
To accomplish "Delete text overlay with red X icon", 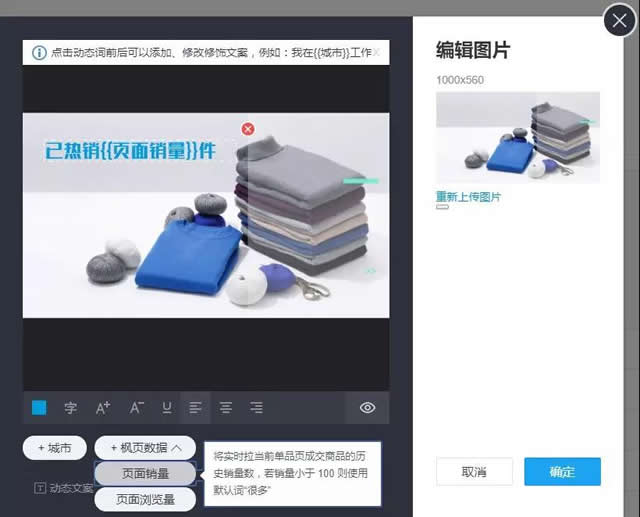I will click(248, 129).
